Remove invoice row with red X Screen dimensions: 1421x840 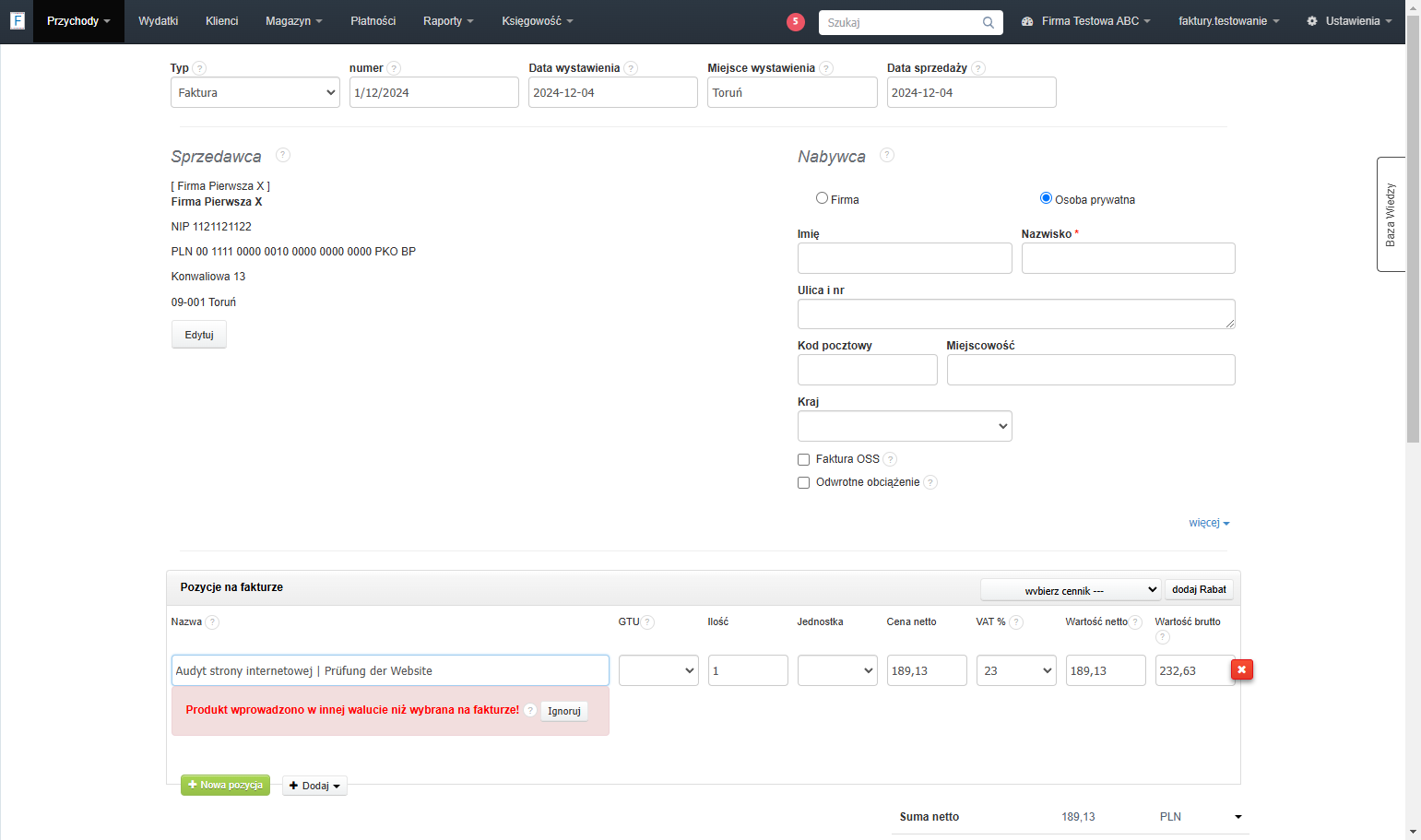point(1242,669)
